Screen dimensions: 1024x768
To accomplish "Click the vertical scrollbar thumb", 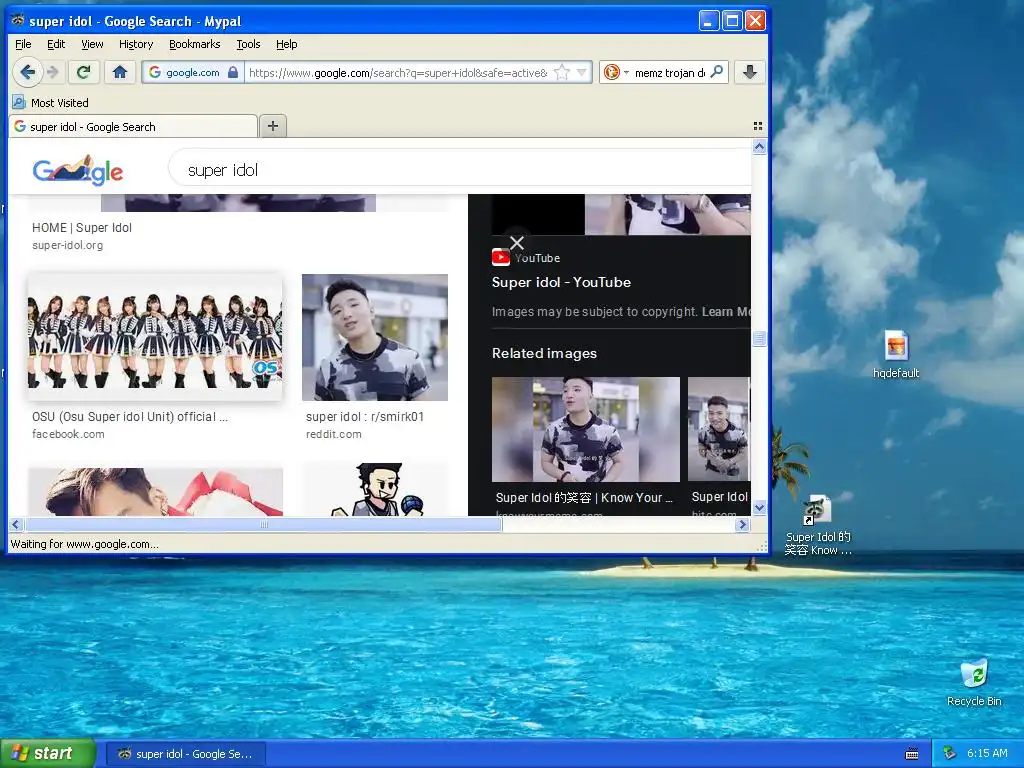I will tap(759, 338).
